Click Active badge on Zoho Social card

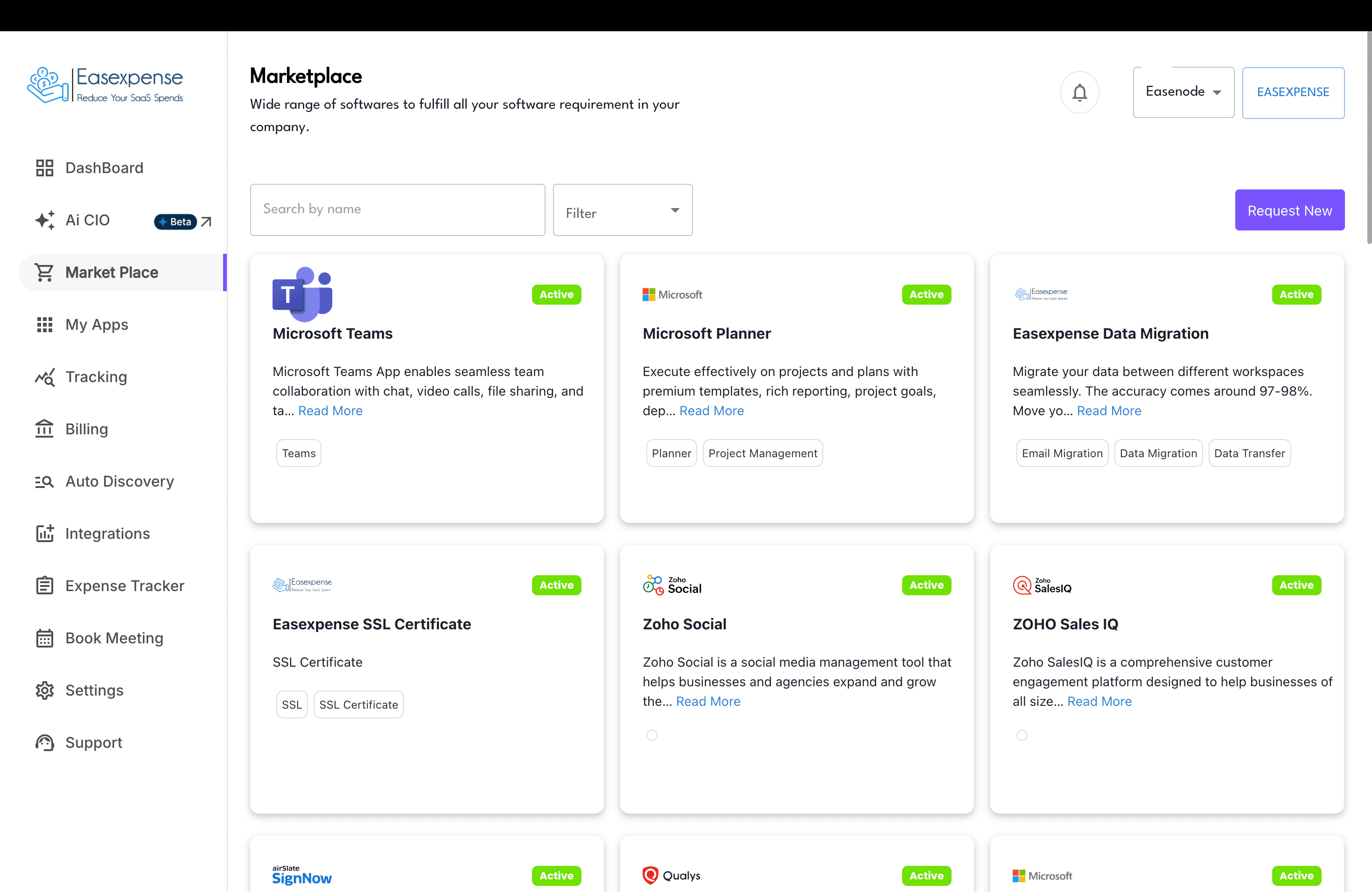pyautogui.click(x=926, y=585)
